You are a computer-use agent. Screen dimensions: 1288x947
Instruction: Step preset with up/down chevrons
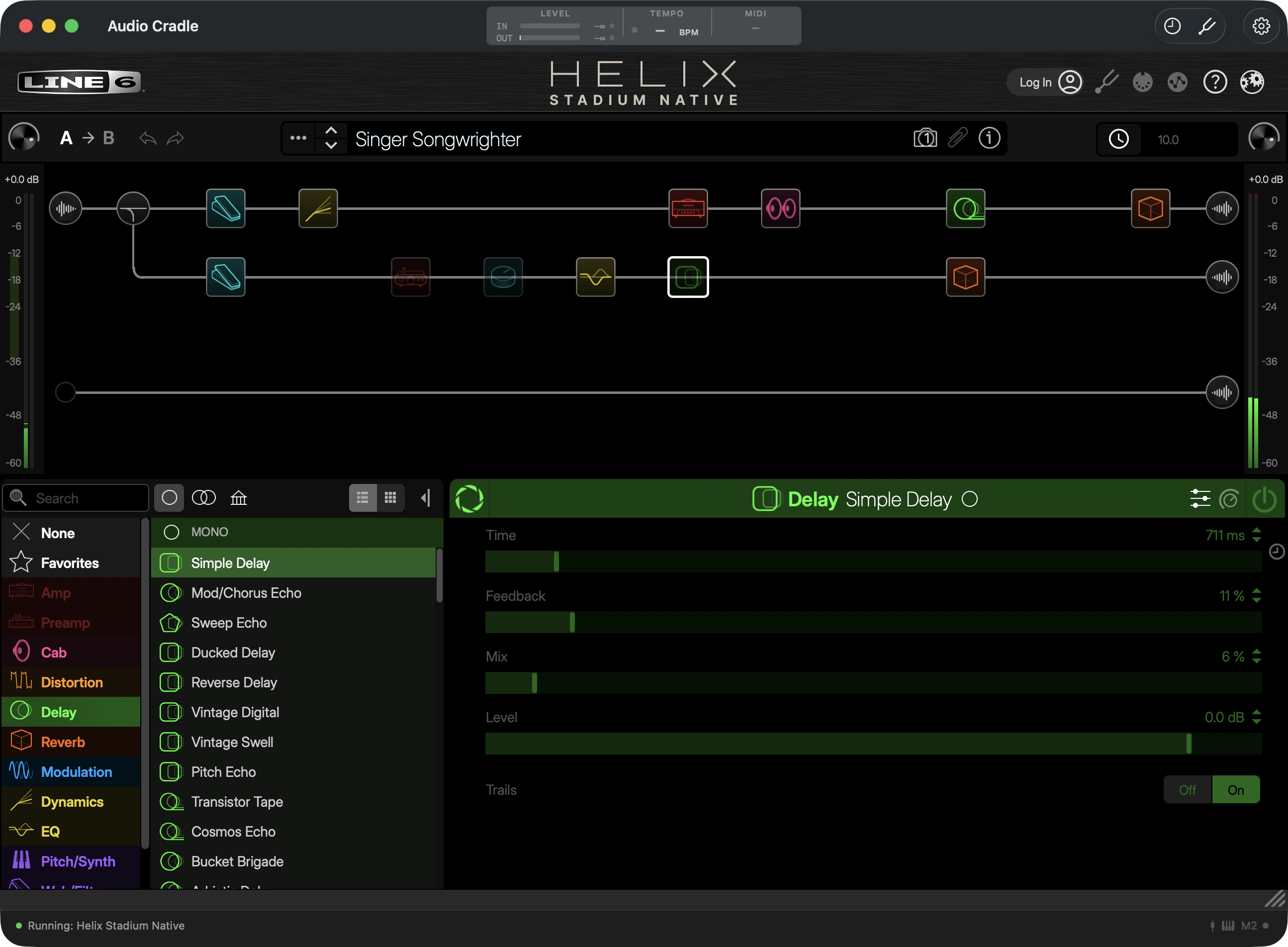331,138
